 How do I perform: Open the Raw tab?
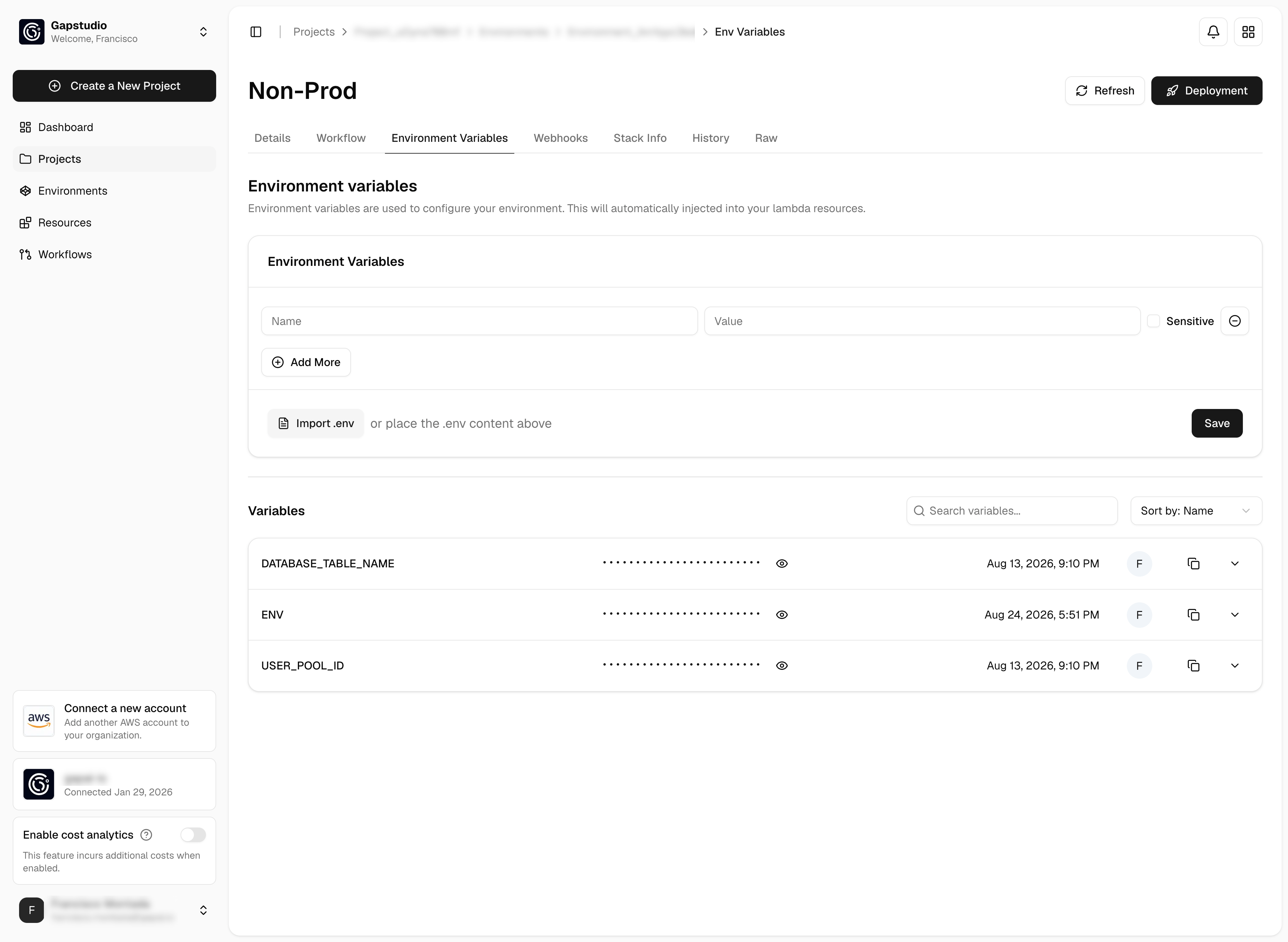coord(766,138)
